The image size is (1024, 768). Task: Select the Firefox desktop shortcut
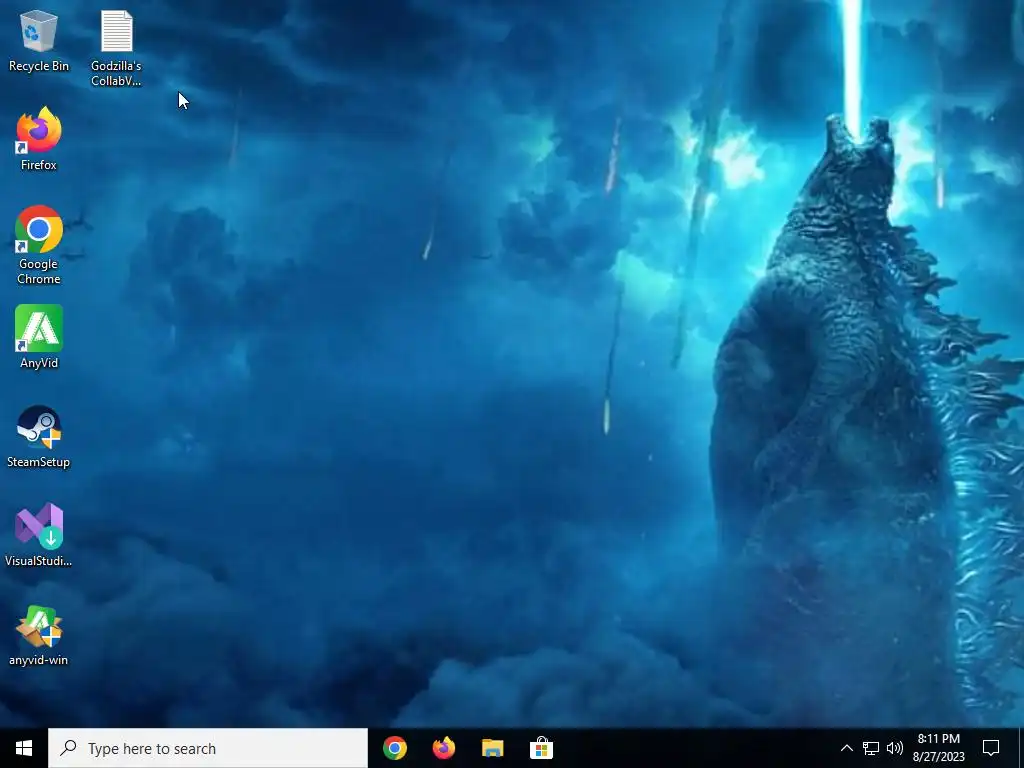39,139
